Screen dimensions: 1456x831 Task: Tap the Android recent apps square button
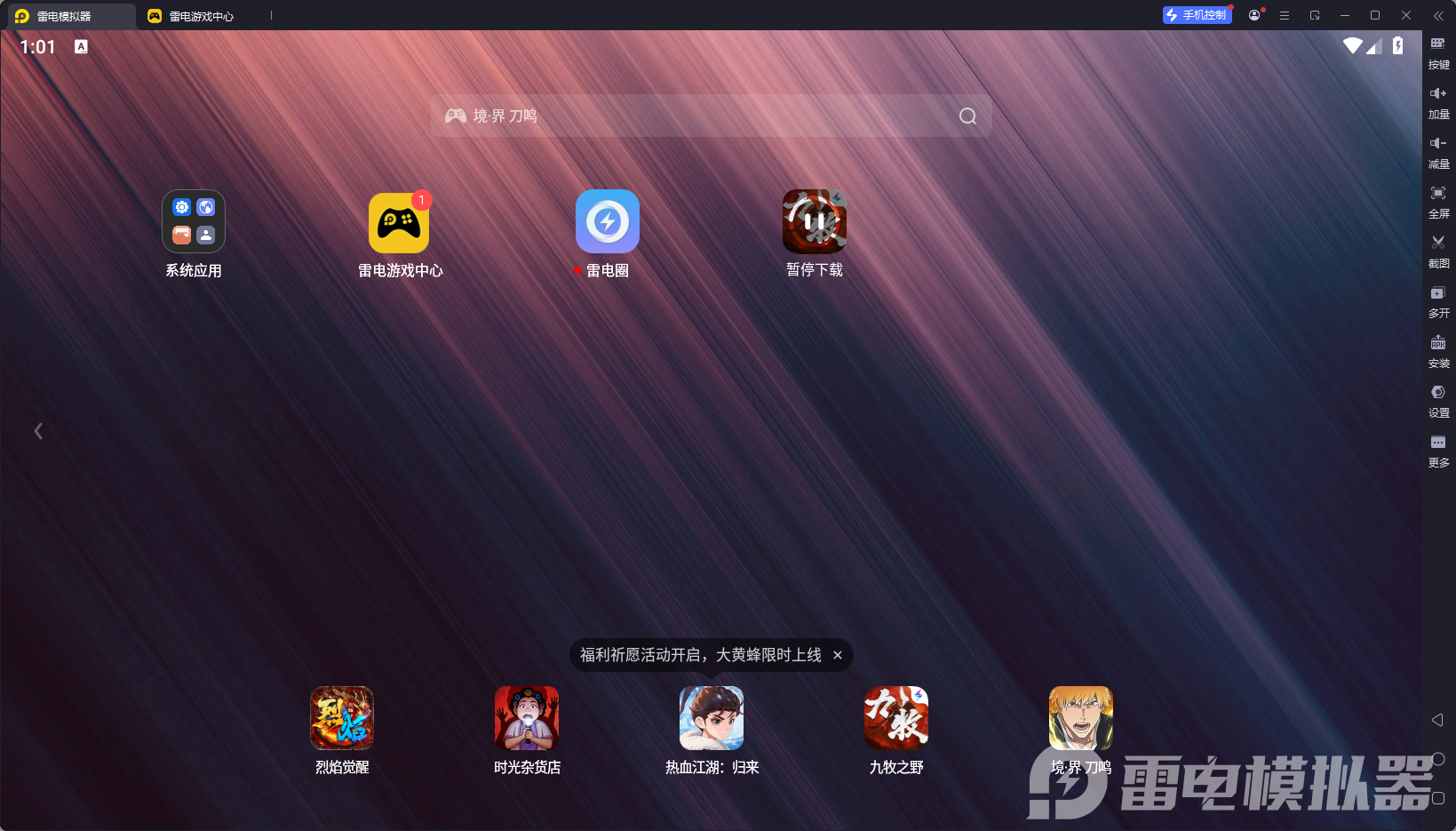(1438, 798)
